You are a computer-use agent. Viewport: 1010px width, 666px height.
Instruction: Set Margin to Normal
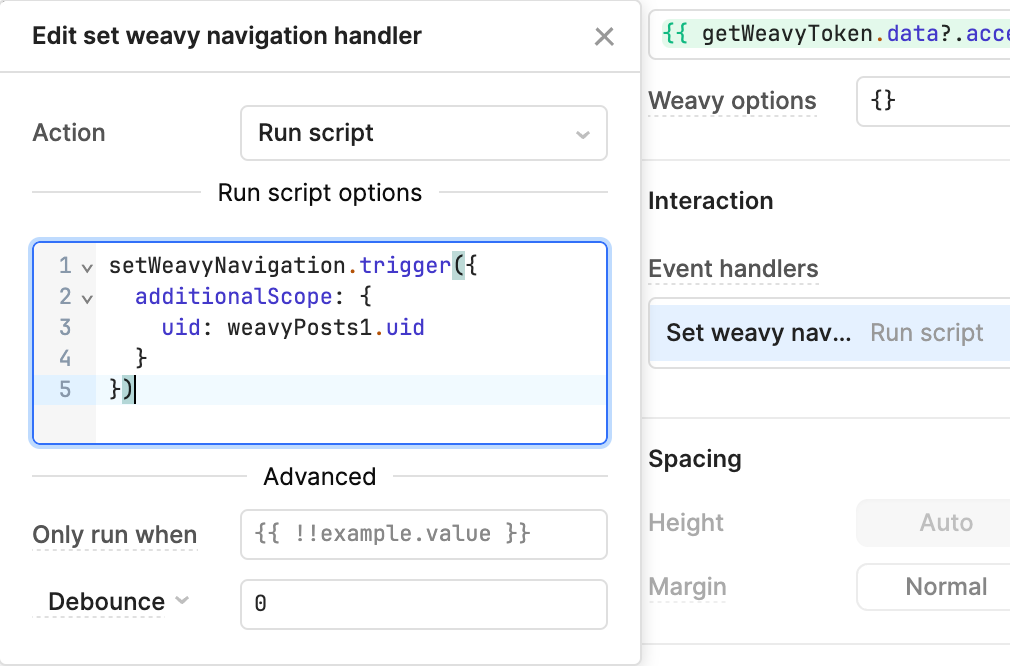[945, 587]
